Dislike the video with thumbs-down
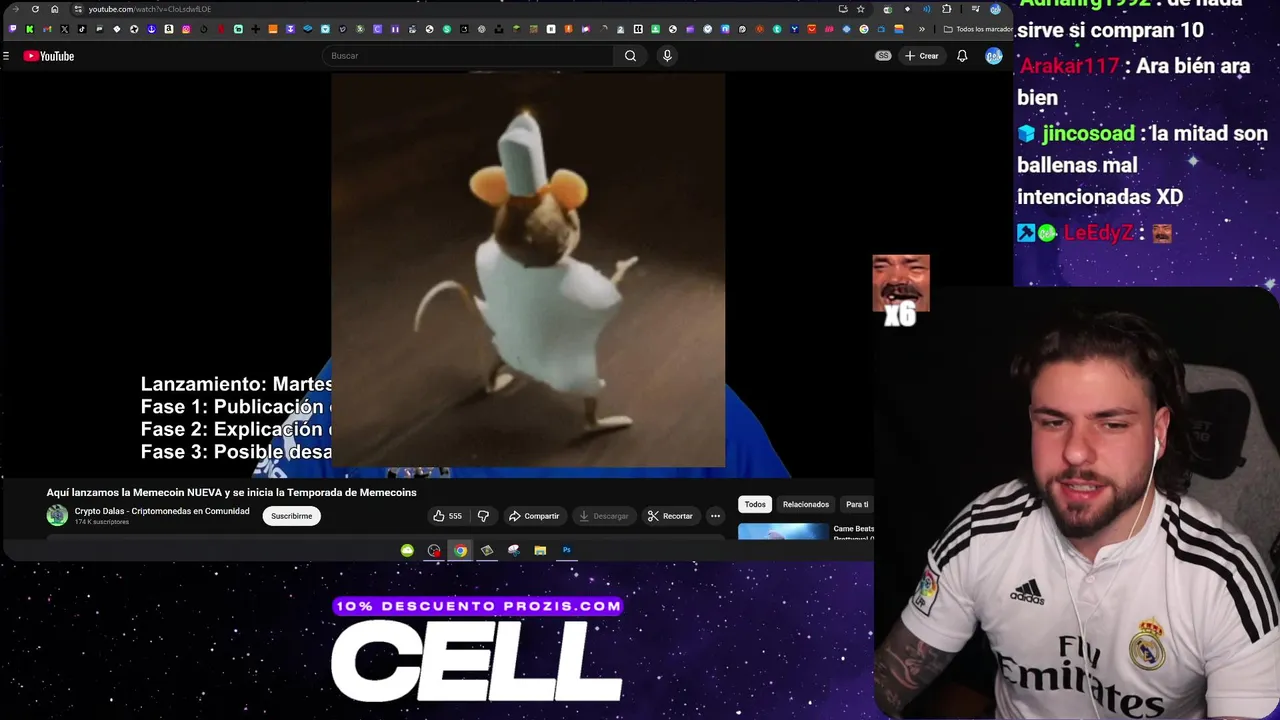1280x720 pixels. pyautogui.click(x=483, y=516)
